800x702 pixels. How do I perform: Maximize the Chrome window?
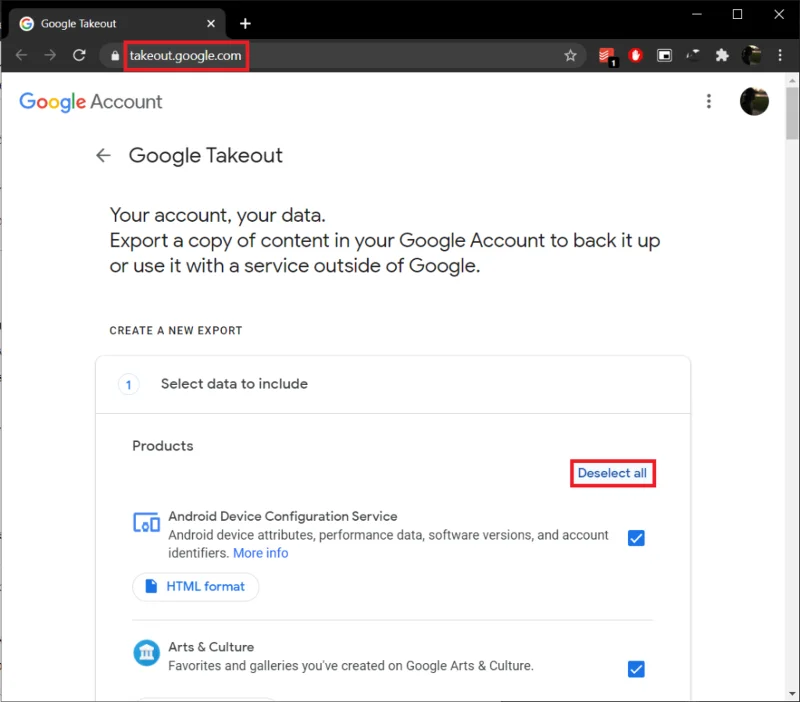tap(737, 14)
